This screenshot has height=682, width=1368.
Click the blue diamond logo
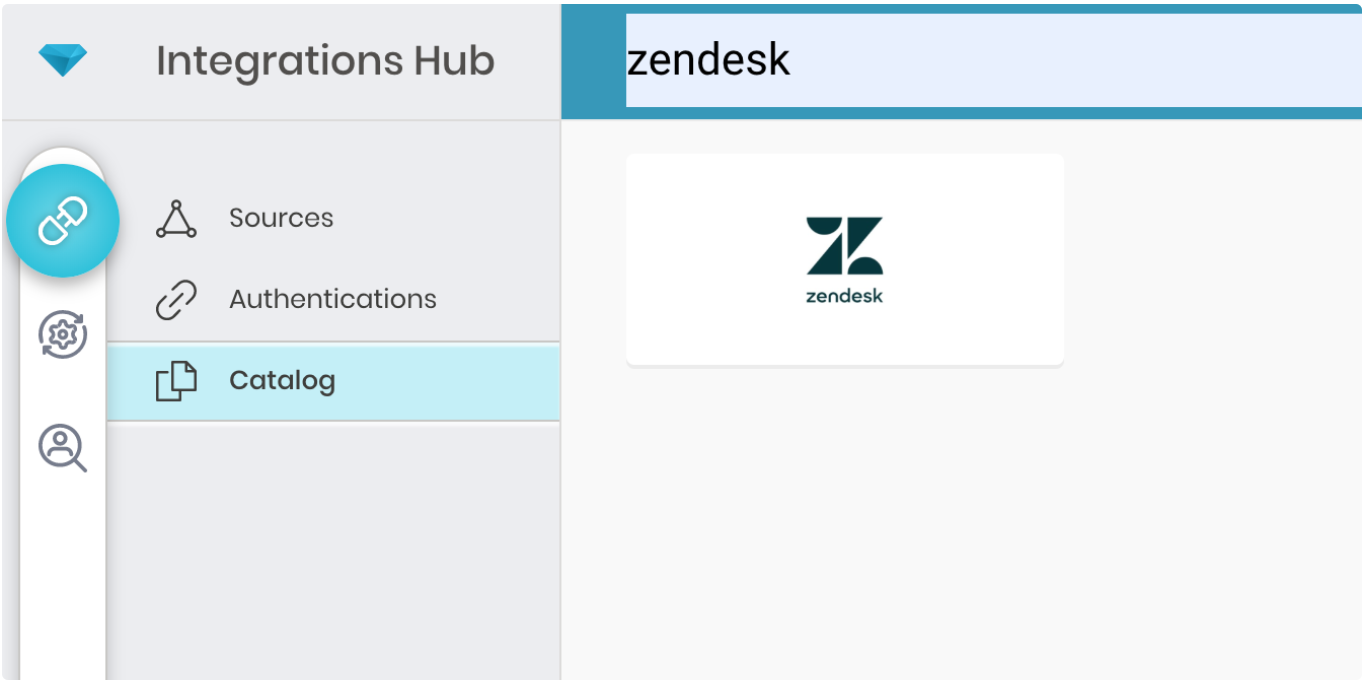pos(63,60)
